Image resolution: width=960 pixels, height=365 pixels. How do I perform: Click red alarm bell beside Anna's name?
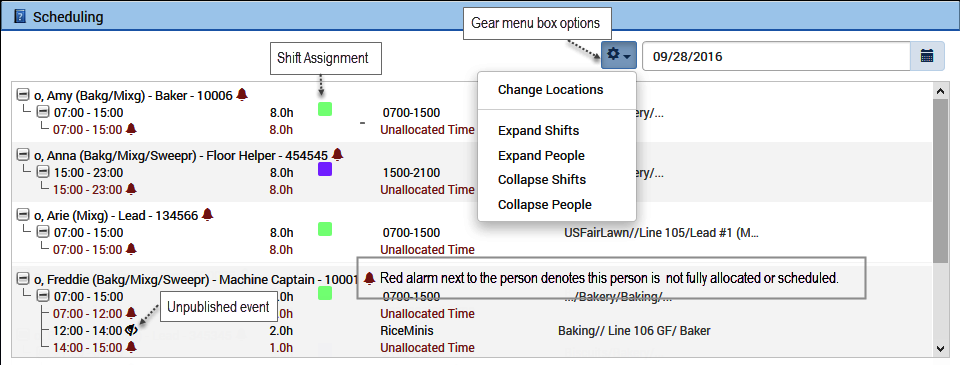(x=337, y=154)
